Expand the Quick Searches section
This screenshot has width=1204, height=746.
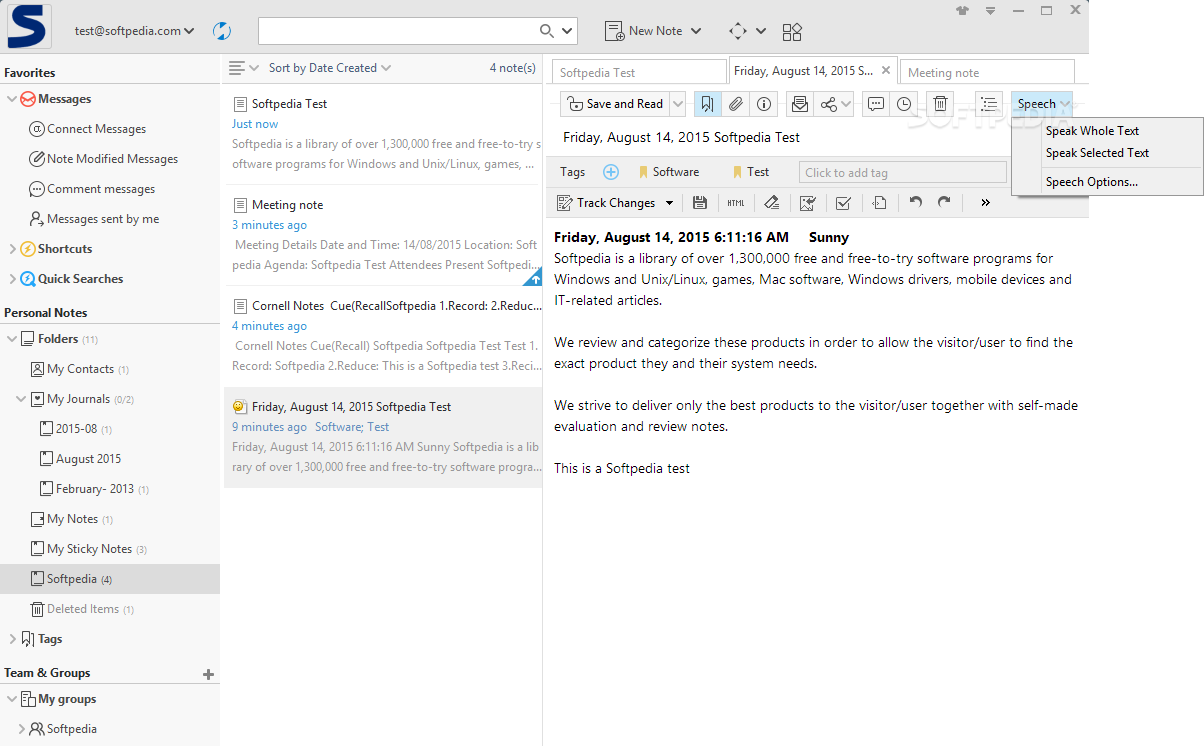(12, 279)
